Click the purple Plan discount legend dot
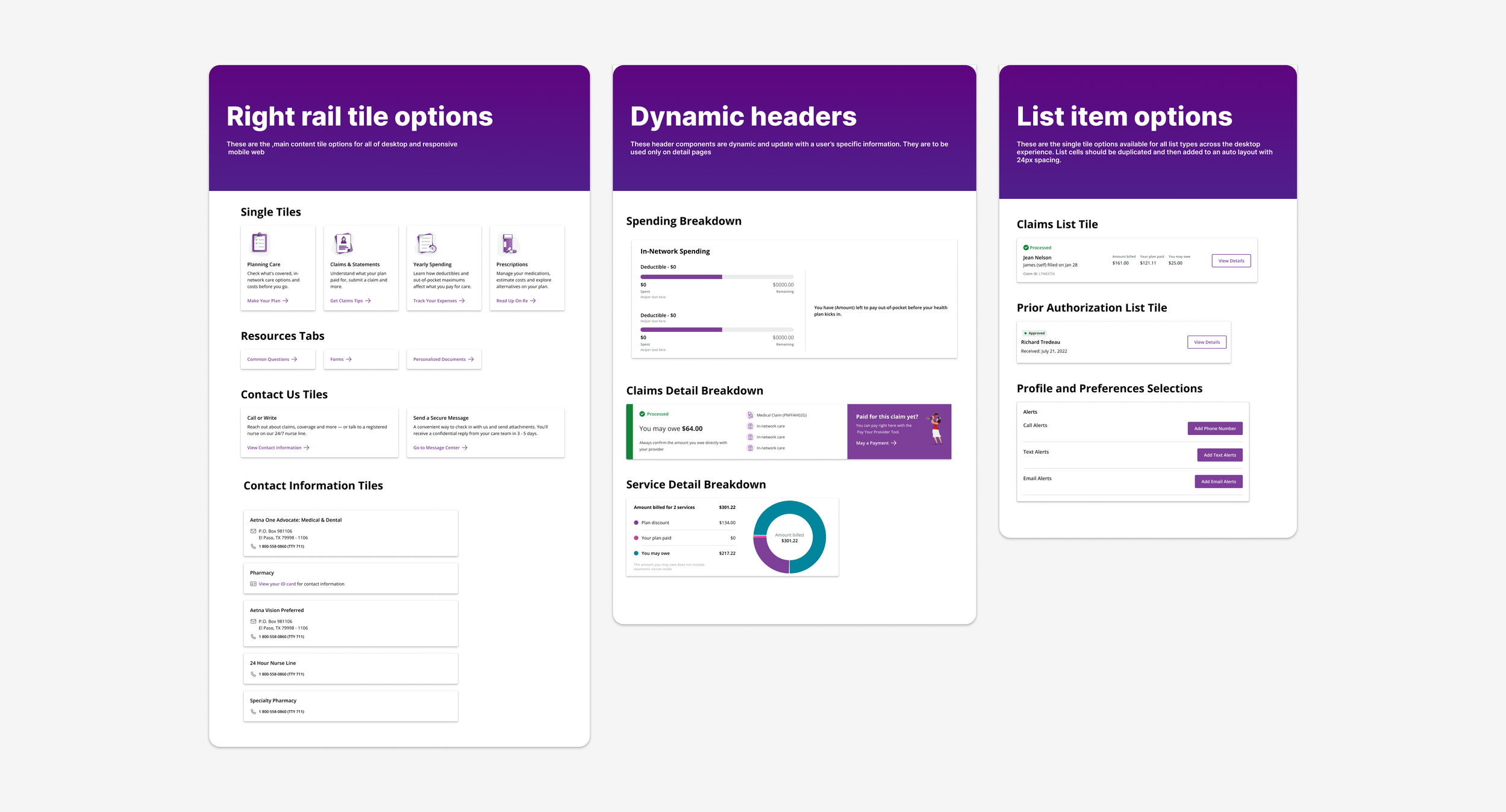The image size is (1506, 812). 636,523
